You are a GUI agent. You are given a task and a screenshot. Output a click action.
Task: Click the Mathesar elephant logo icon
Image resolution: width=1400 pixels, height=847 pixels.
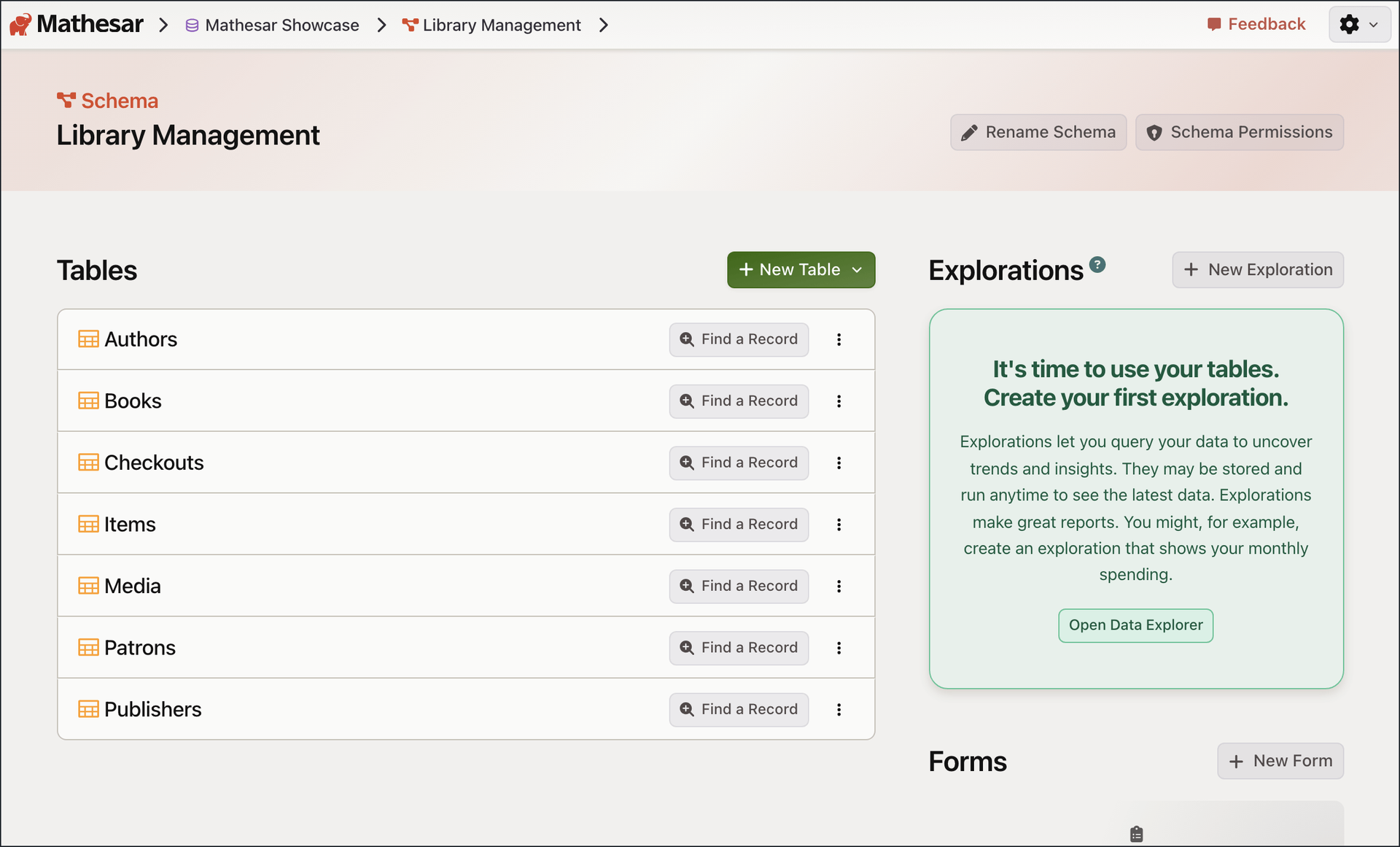(20, 25)
